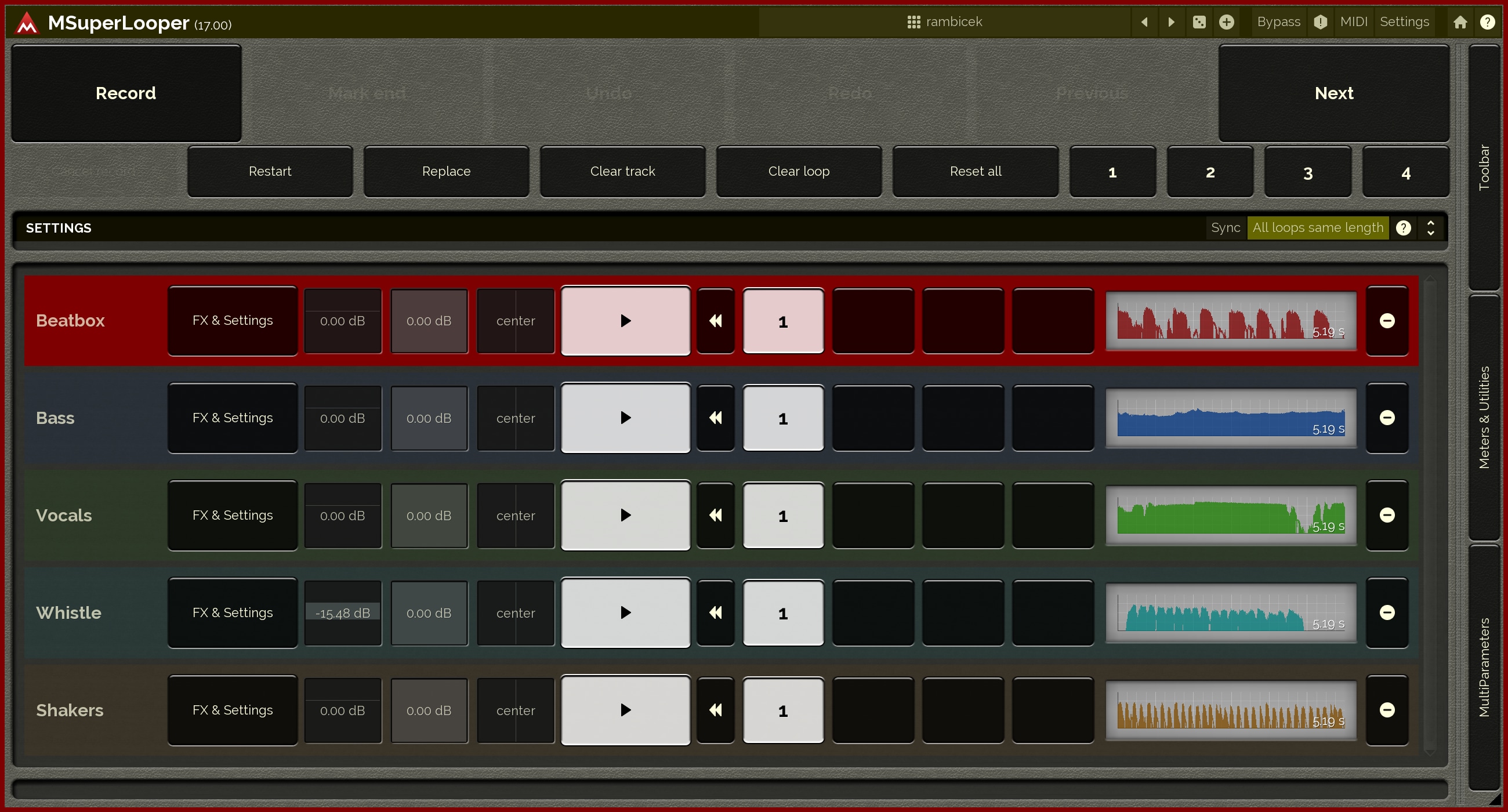Click the add preset plus icon
Screen dimensions: 1508x812
[1227, 22]
